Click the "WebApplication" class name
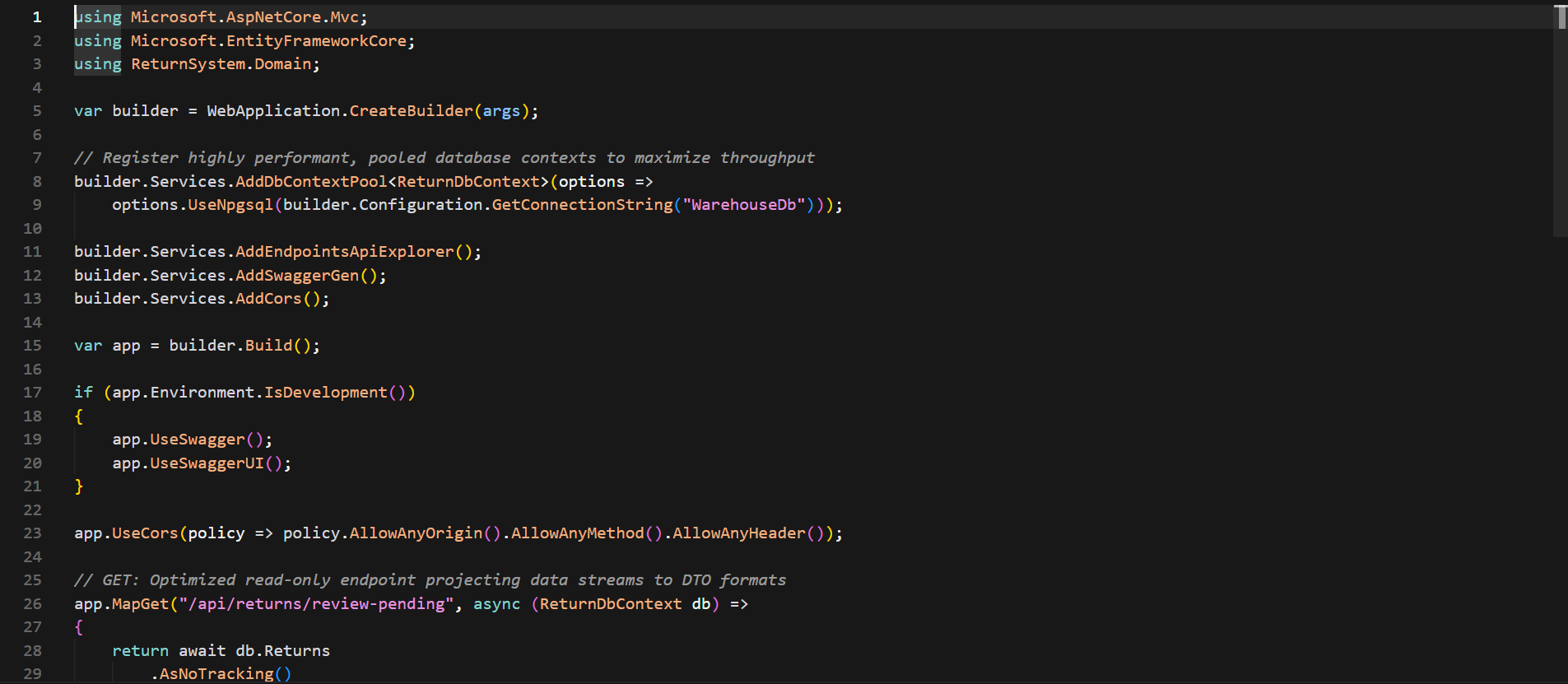Image resolution: width=1568 pixels, height=684 pixels. click(273, 111)
